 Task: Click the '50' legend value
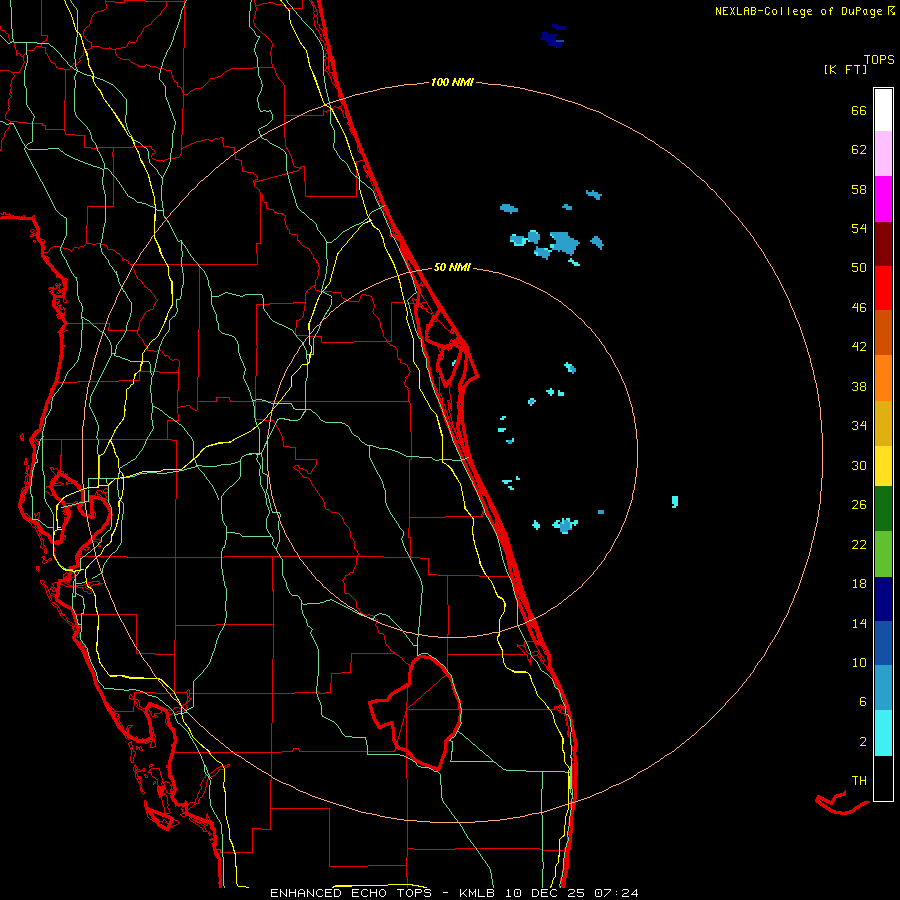(x=859, y=268)
